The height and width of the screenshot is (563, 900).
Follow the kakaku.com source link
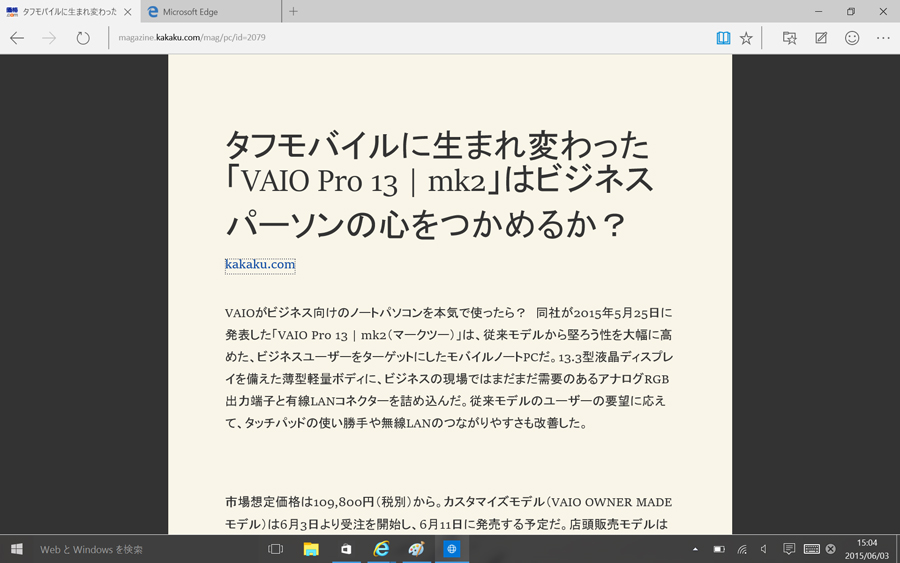coord(260,265)
